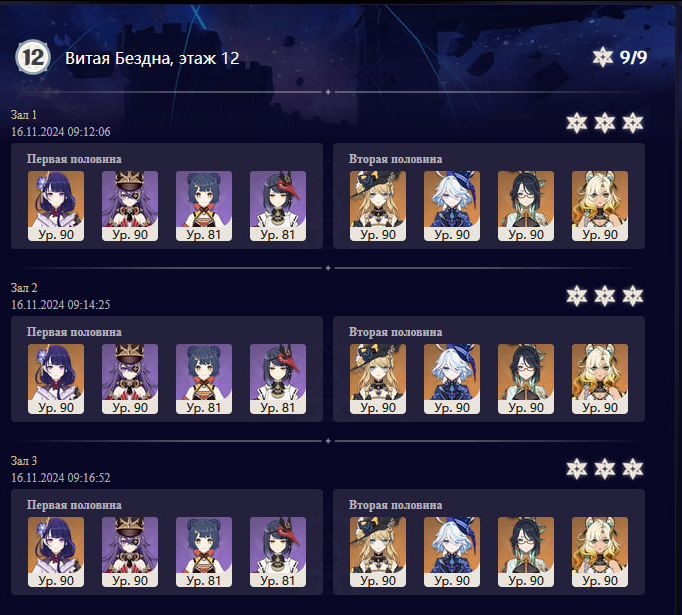Click last star of Зал 2 rating

[632, 296]
